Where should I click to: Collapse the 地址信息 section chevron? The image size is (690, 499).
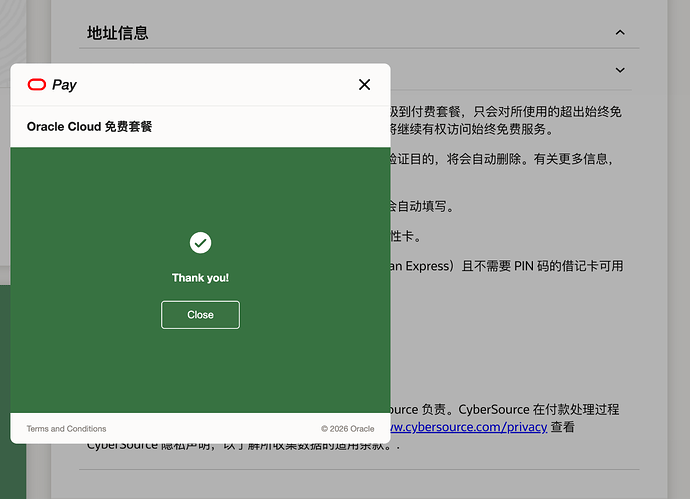[x=620, y=33]
